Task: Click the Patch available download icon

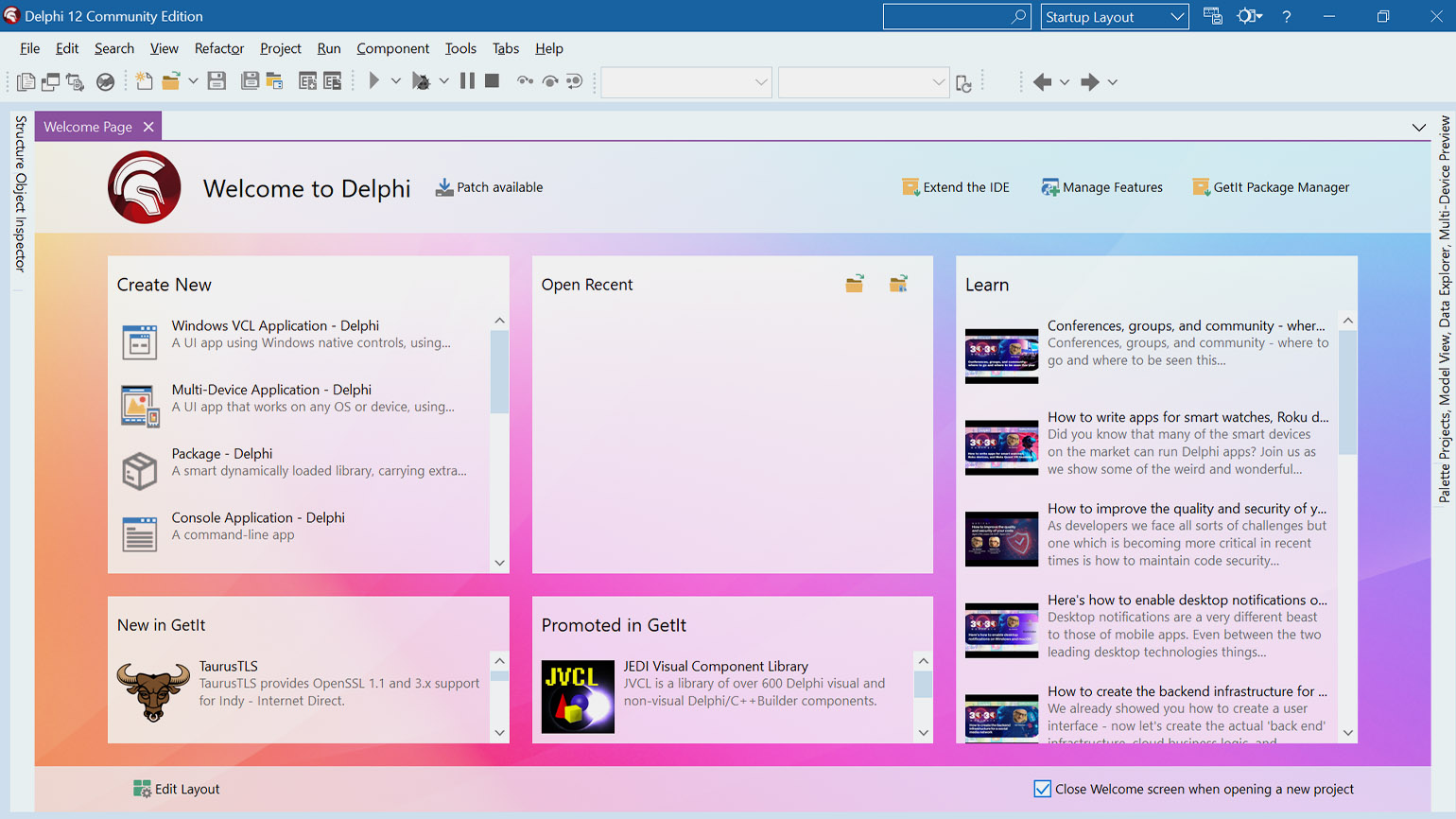Action: point(443,187)
